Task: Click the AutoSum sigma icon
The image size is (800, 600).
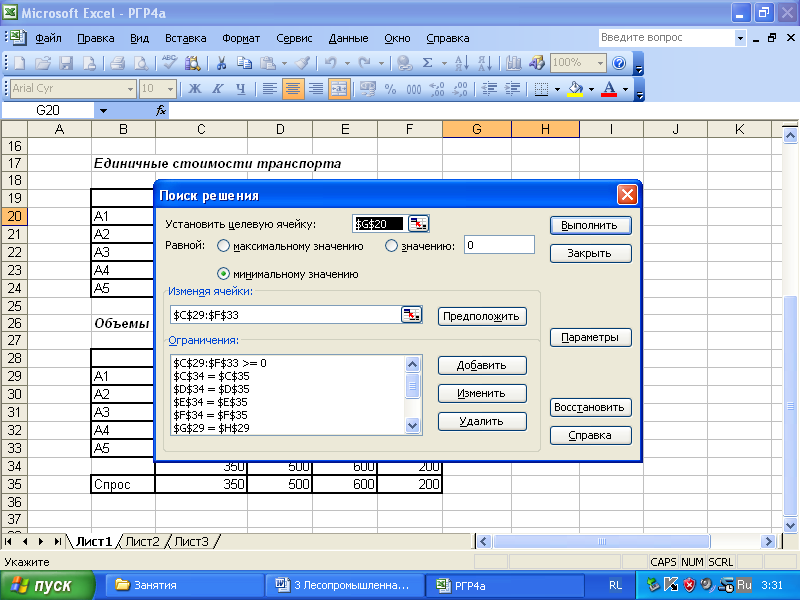Action: [x=428, y=63]
